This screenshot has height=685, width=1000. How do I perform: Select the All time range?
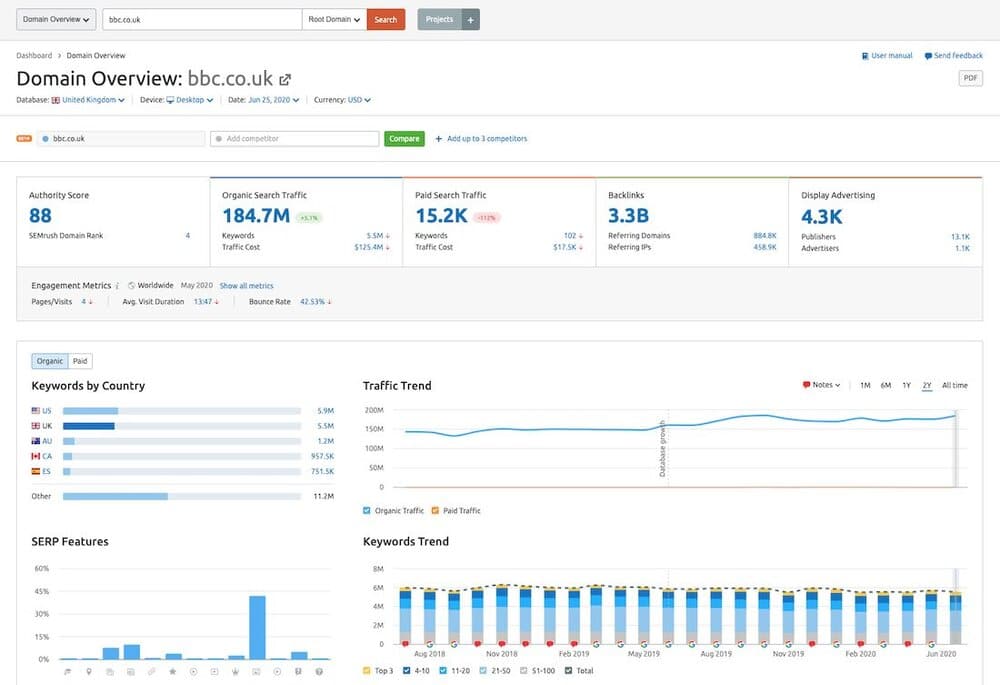pyautogui.click(x=955, y=385)
